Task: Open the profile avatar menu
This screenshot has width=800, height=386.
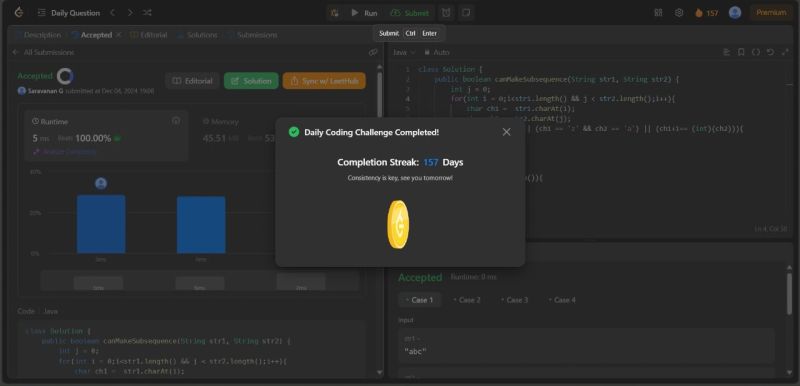Action: [x=735, y=13]
